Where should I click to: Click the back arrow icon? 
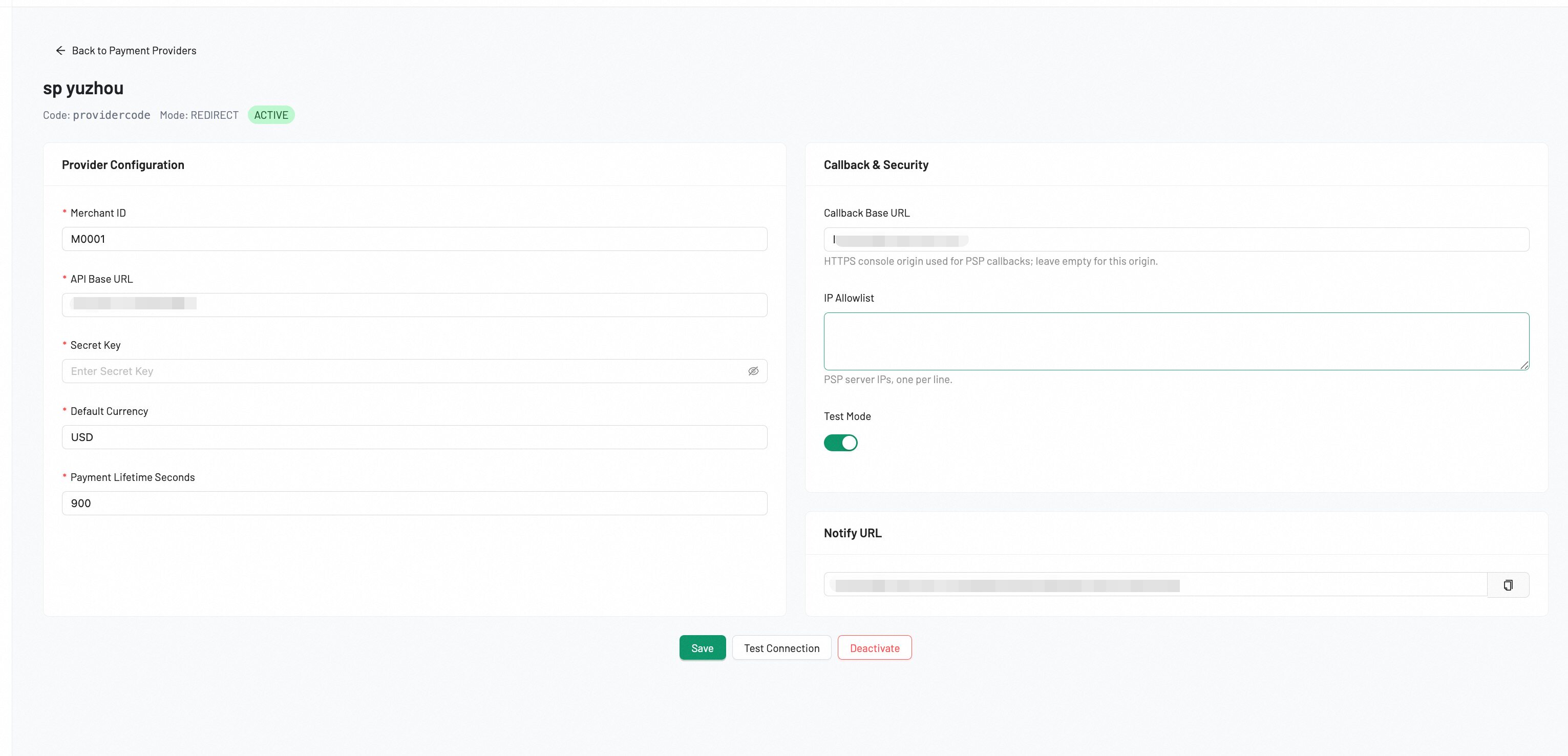[x=60, y=51]
